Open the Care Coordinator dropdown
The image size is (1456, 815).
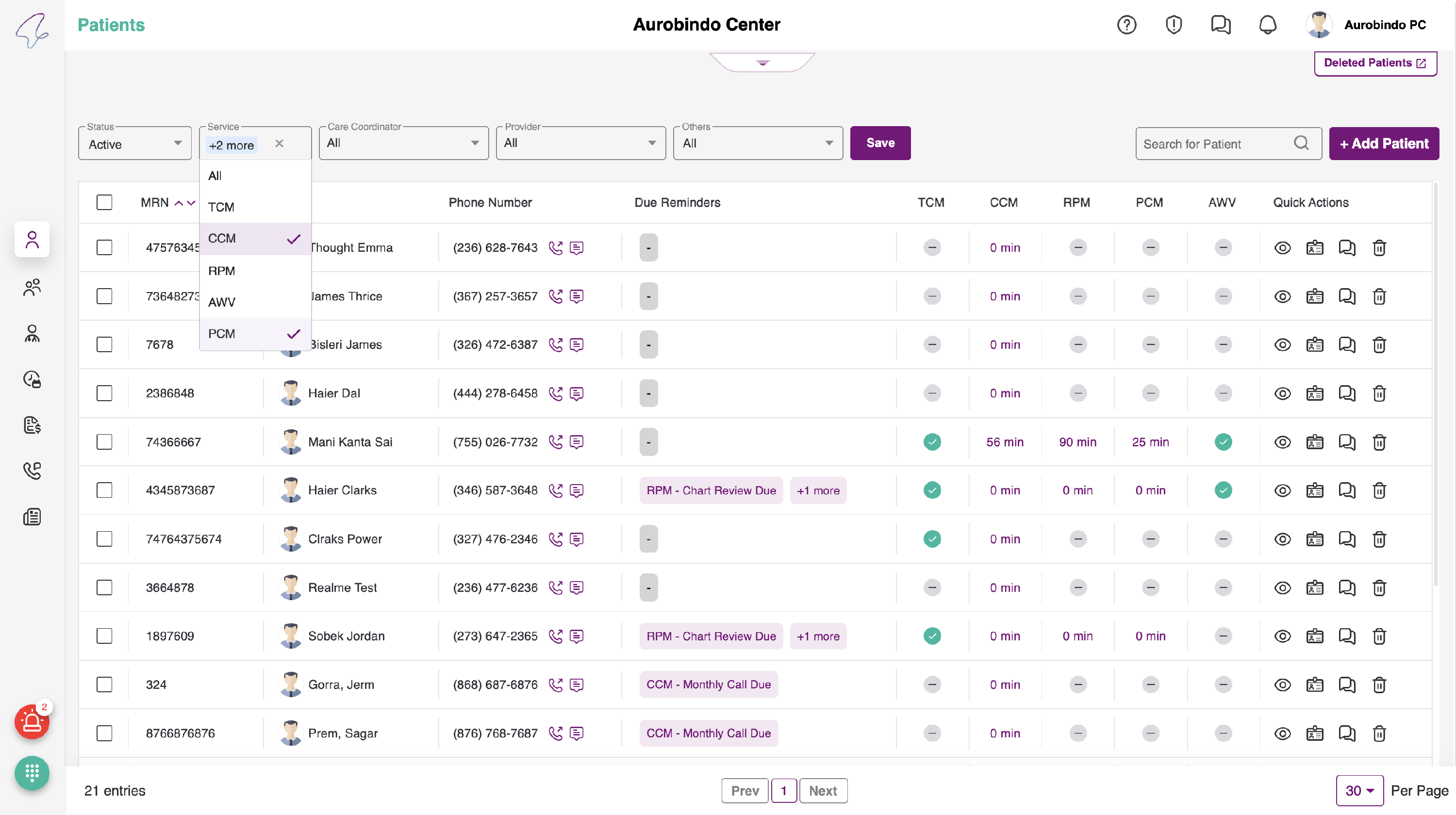[403, 143]
